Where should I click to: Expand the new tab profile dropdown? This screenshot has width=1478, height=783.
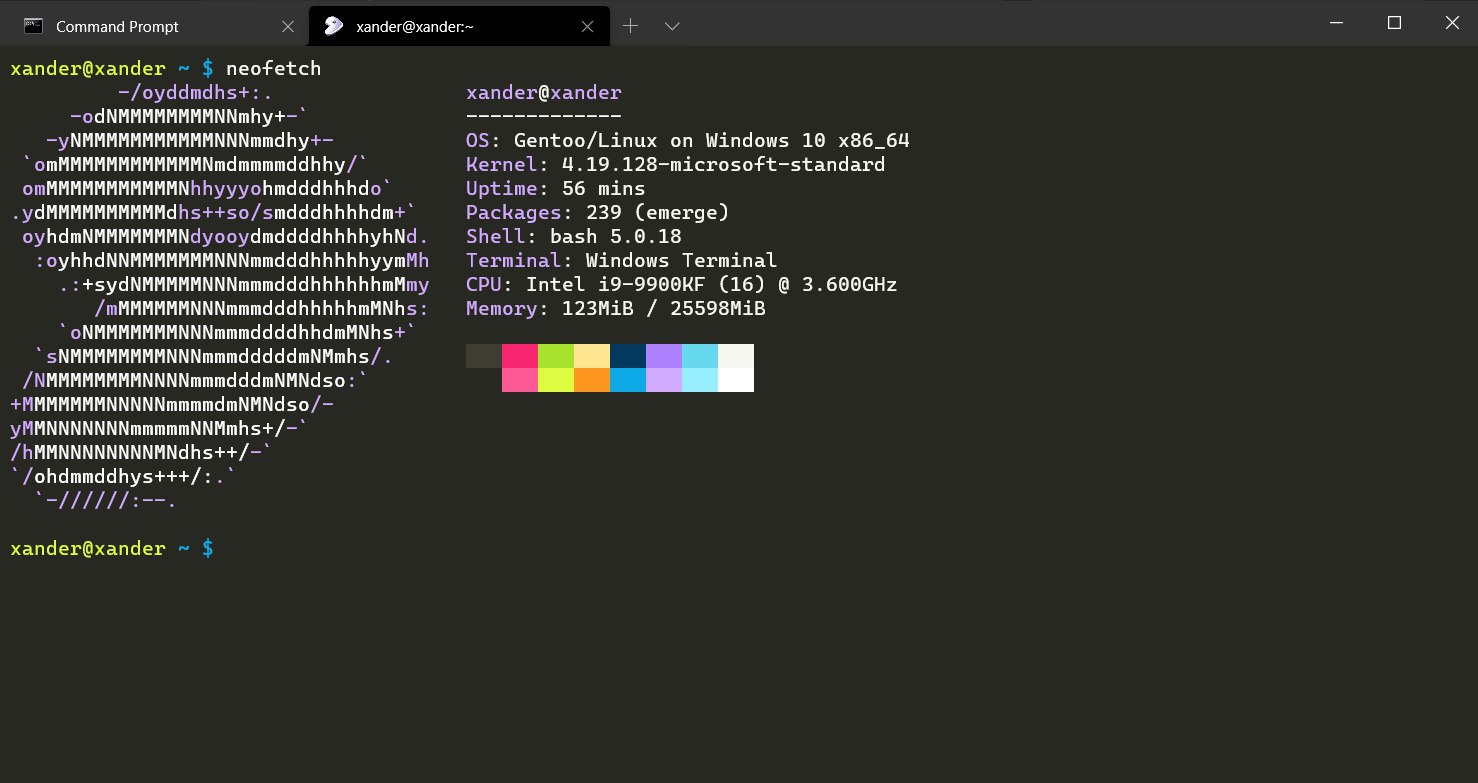point(672,26)
